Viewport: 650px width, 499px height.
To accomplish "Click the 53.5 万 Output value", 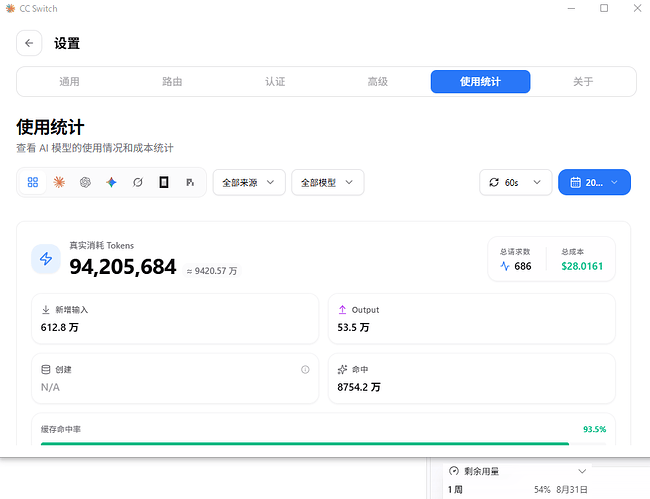I will (353, 327).
